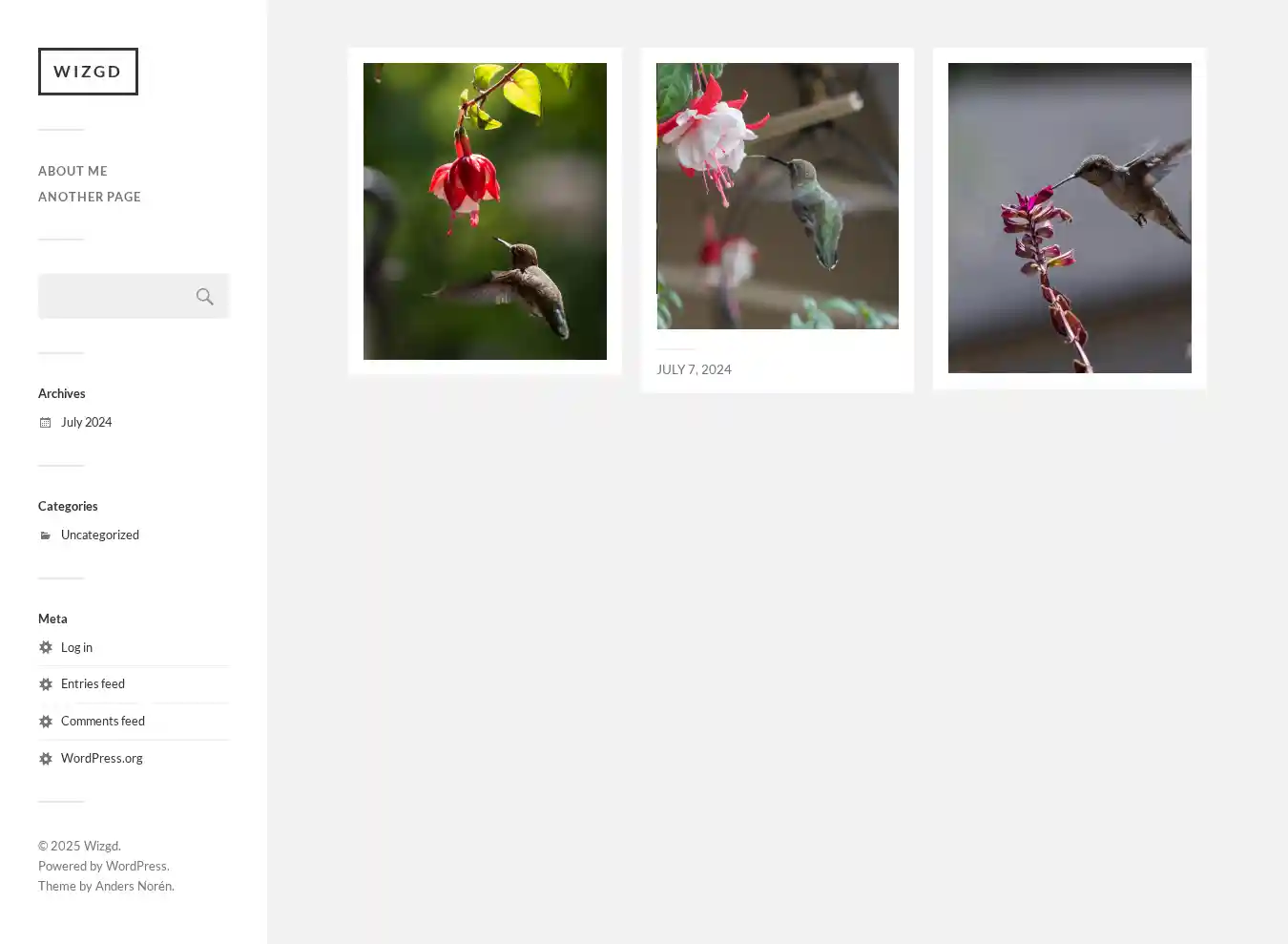Image resolution: width=1288 pixels, height=944 pixels.
Task: Open the hummingbird at purple flower thumbnail
Action: click(x=1070, y=218)
